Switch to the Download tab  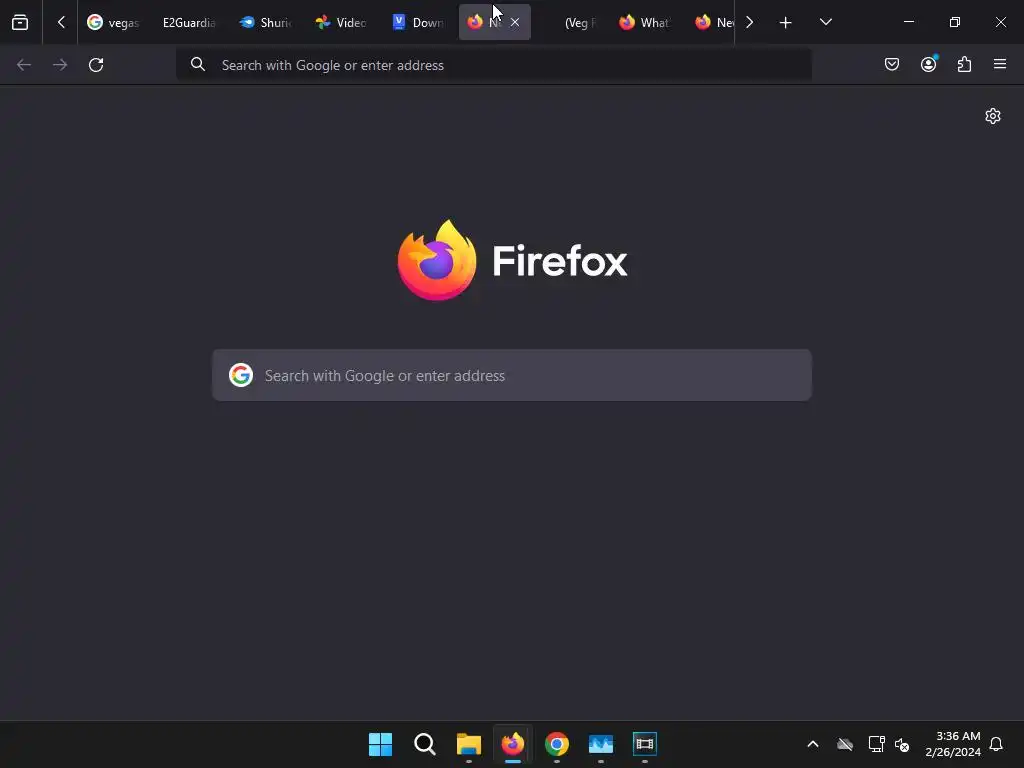tap(418, 23)
